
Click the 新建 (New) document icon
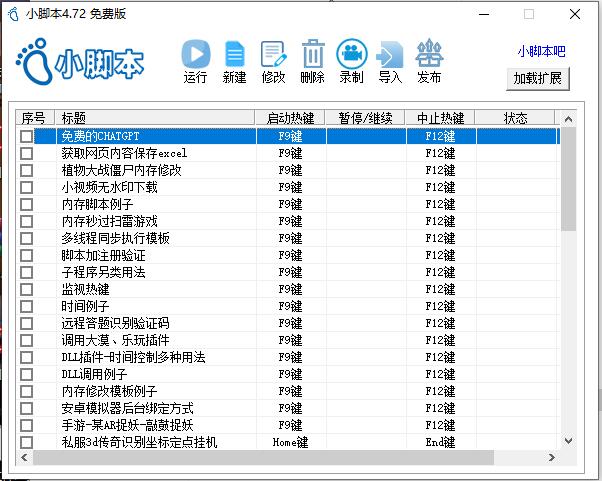point(234,54)
